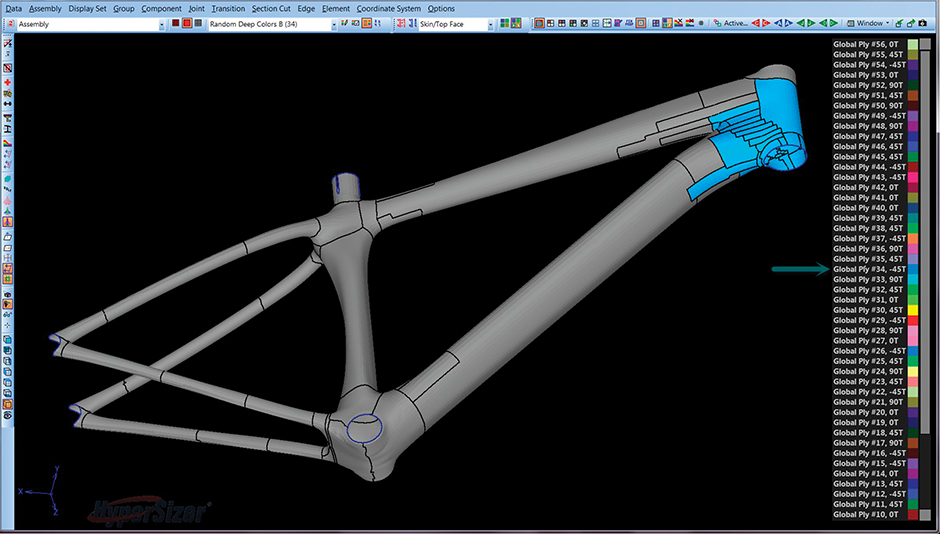Open the Coordinate System menu
Image resolution: width=940 pixels, height=534 pixels.
pyautogui.click(x=388, y=8)
